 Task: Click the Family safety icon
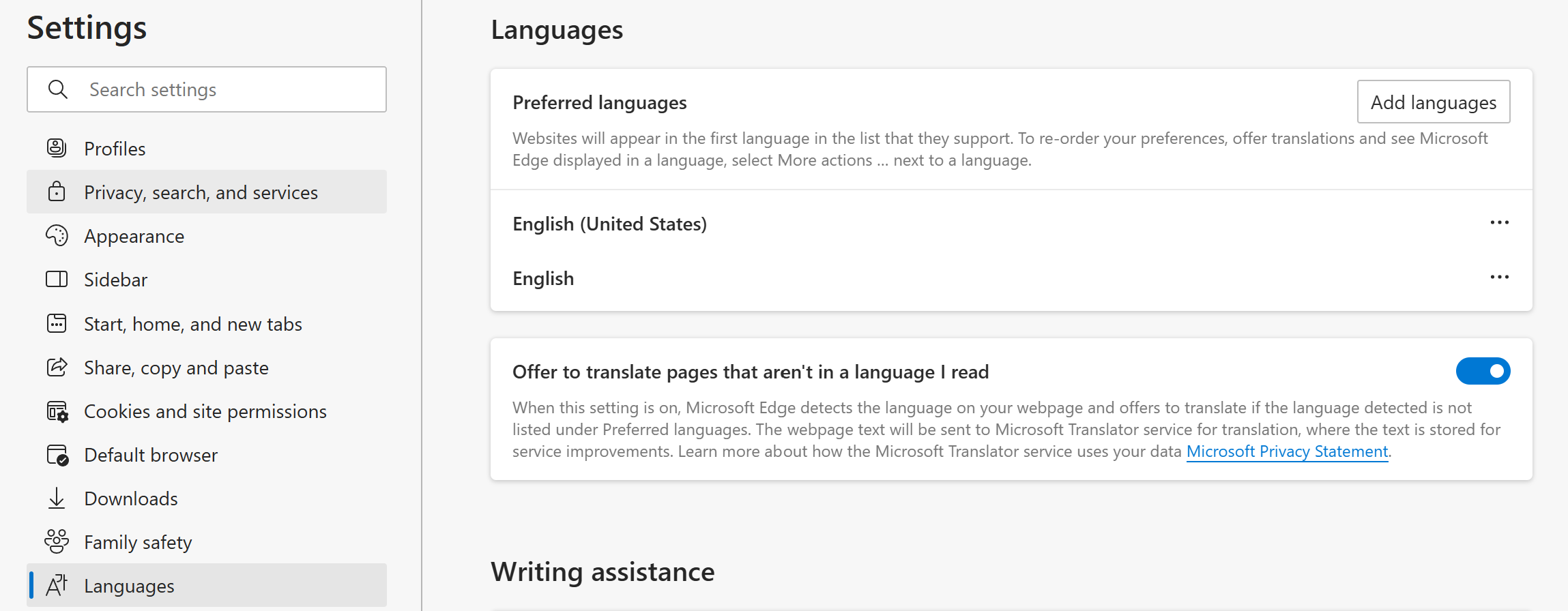(57, 542)
